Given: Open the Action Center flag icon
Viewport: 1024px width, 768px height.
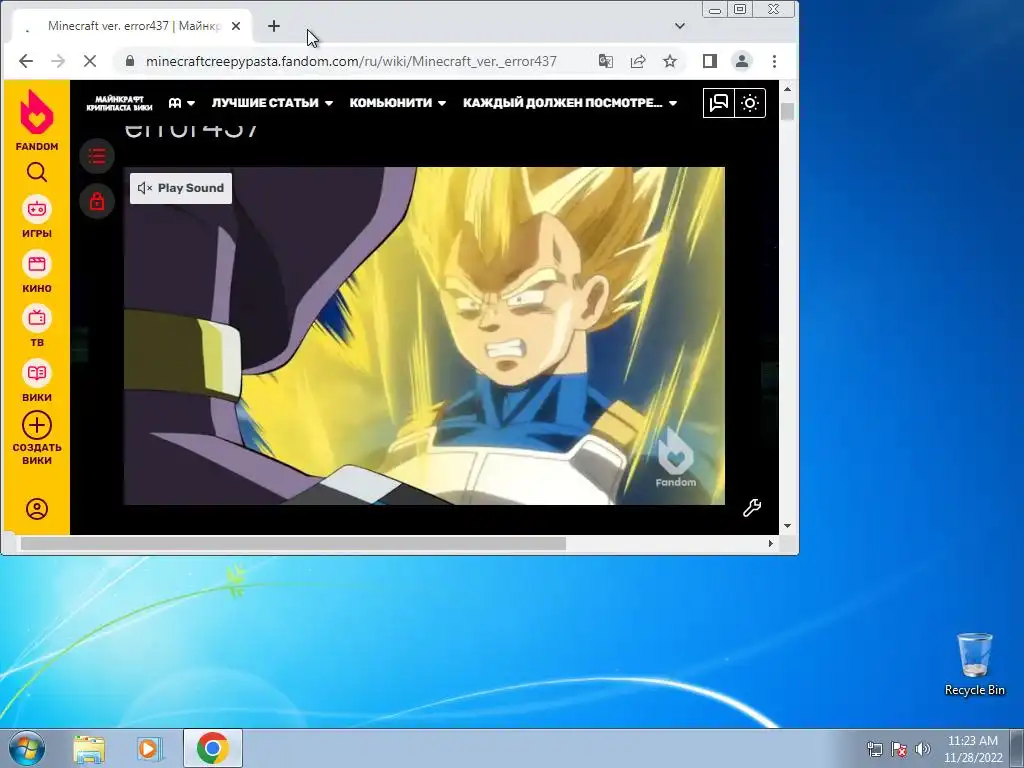Looking at the screenshot, I should (x=899, y=749).
